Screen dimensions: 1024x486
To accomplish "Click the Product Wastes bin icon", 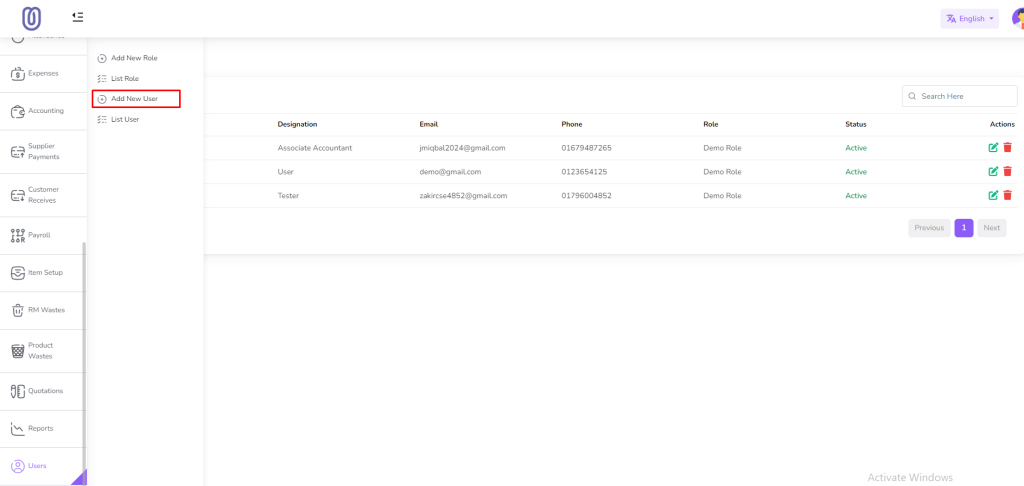I will 18,351.
